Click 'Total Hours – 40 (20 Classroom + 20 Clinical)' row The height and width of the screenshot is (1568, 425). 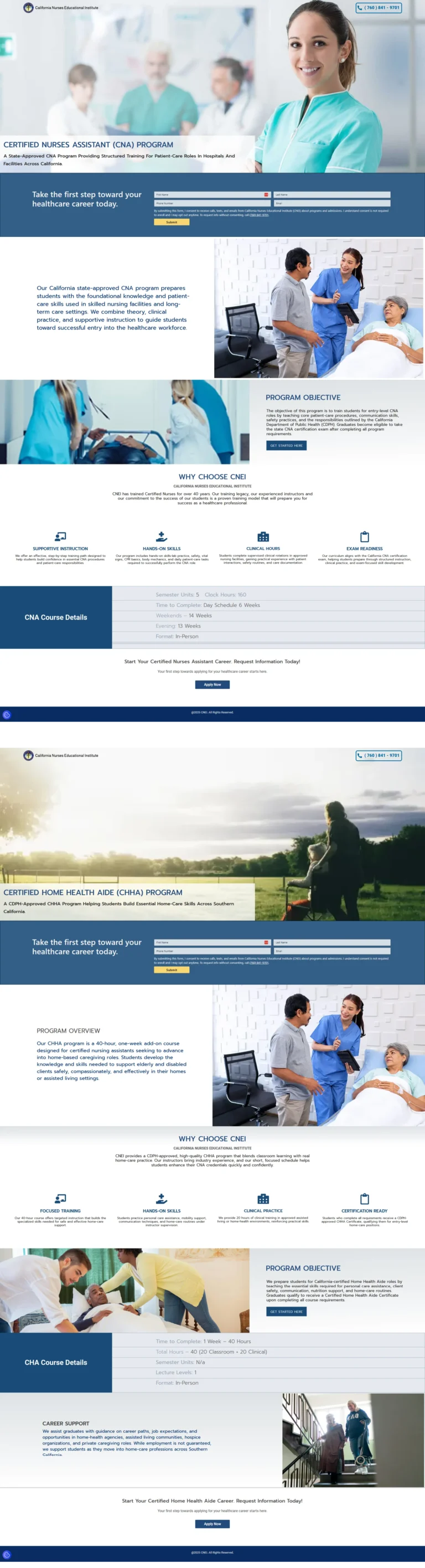[268, 1352]
